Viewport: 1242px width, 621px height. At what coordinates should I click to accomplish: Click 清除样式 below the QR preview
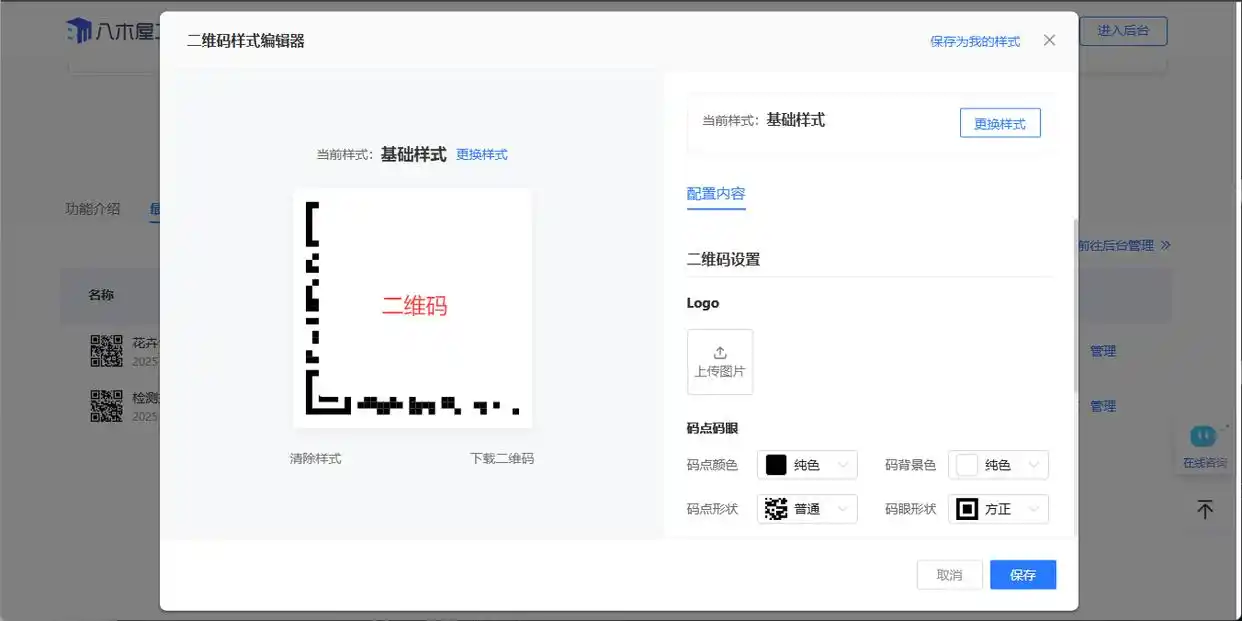pos(316,459)
